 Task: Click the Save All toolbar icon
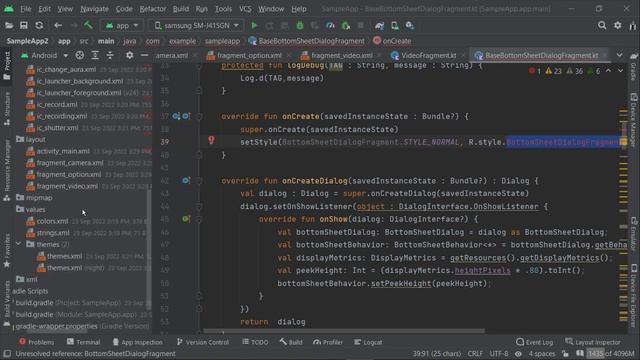[24, 25]
